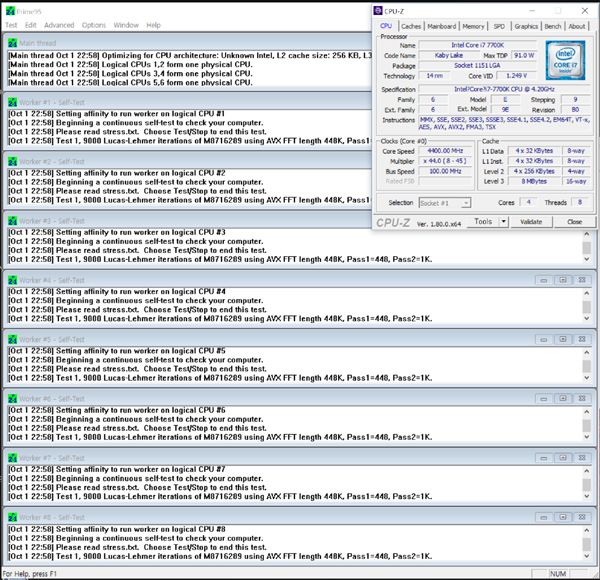This screenshot has height=580, width=600.
Task: Switch to the Graphics tab in CPU-Z
Action: tap(526, 26)
